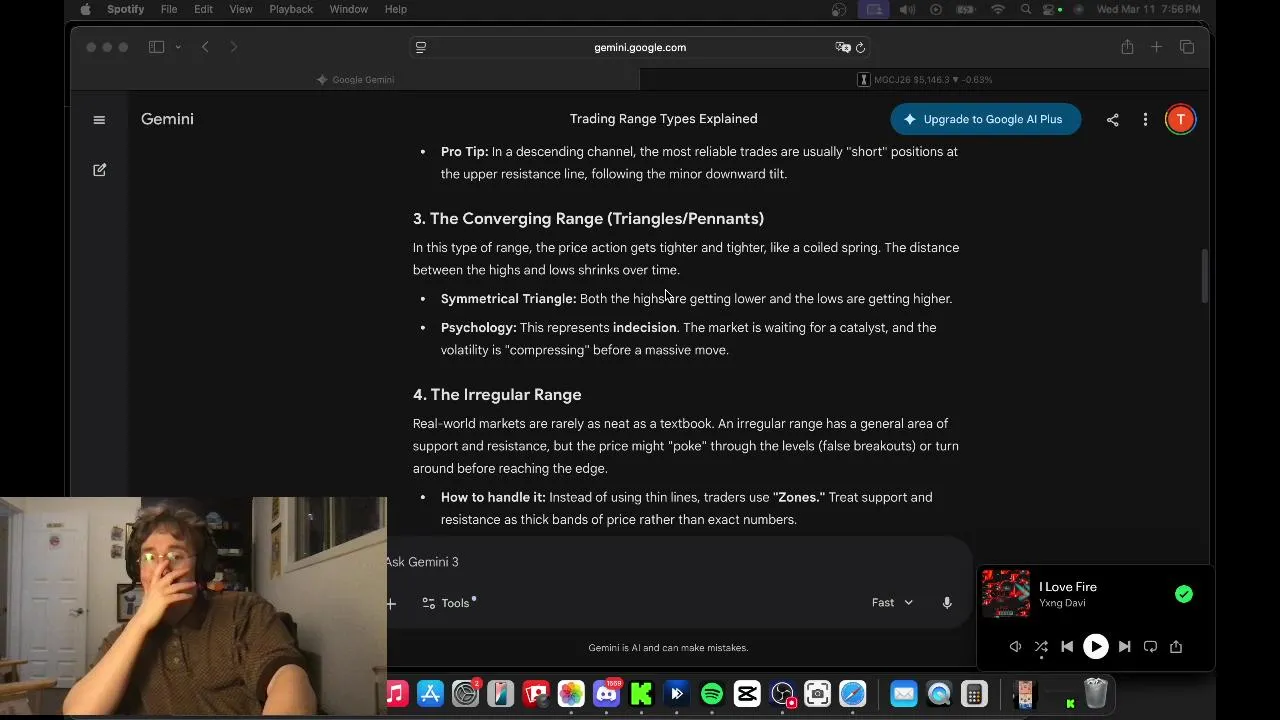Click Safari share toolbar icon
Image resolution: width=1280 pixels, height=720 pixels.
click(1127, 47)
